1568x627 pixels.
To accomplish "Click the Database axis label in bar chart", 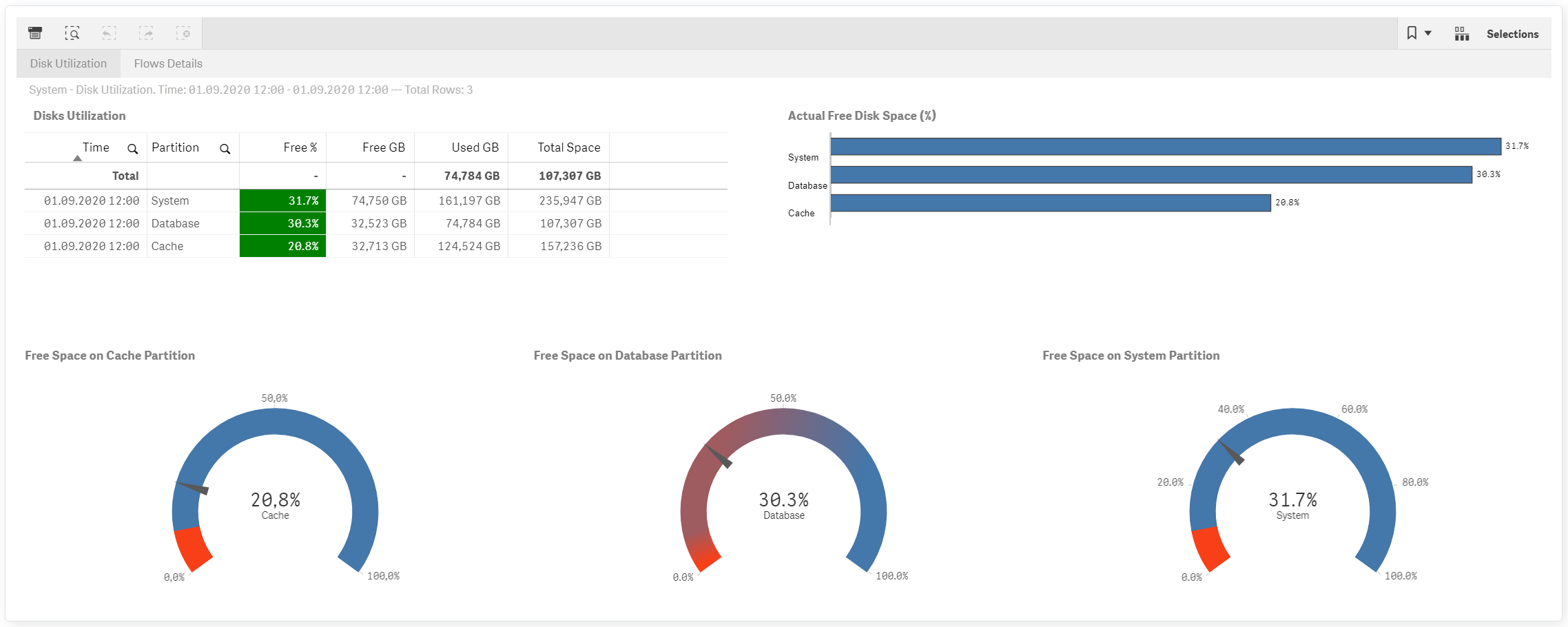I will (x=807, y=185).
